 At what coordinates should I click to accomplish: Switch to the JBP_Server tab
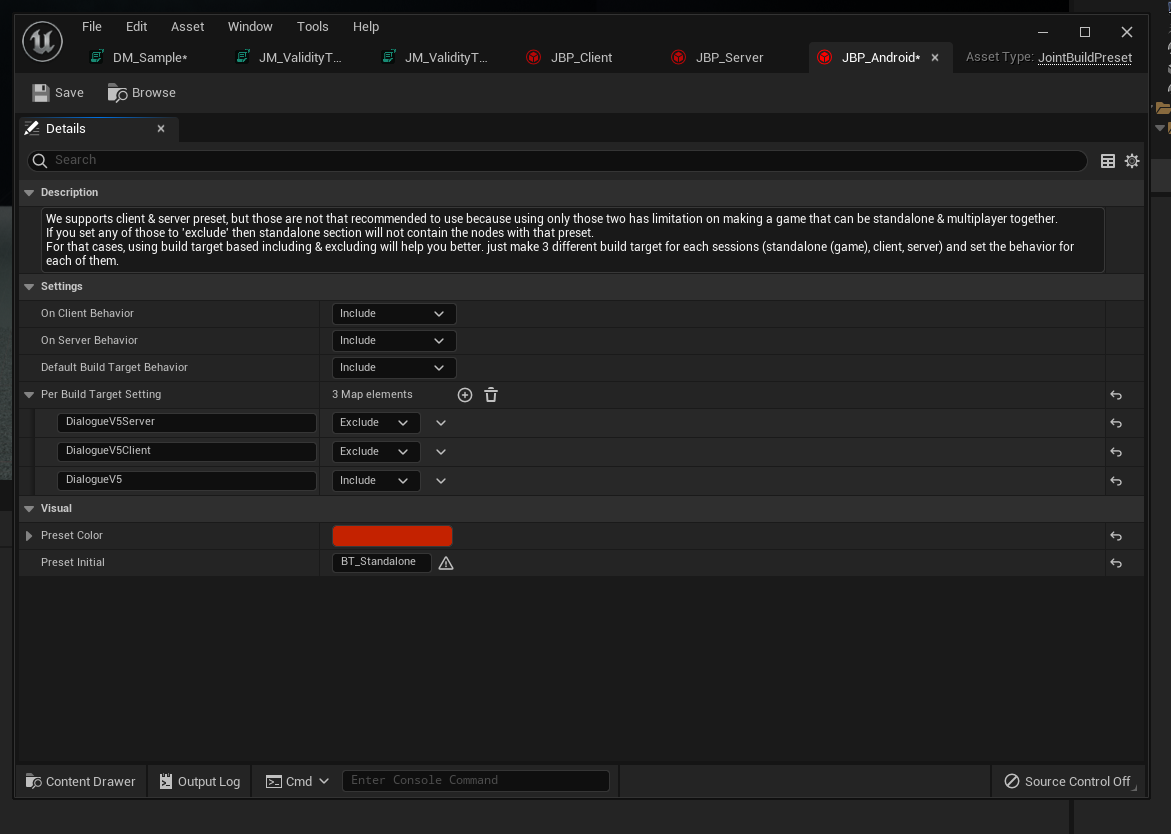[729, 58]
